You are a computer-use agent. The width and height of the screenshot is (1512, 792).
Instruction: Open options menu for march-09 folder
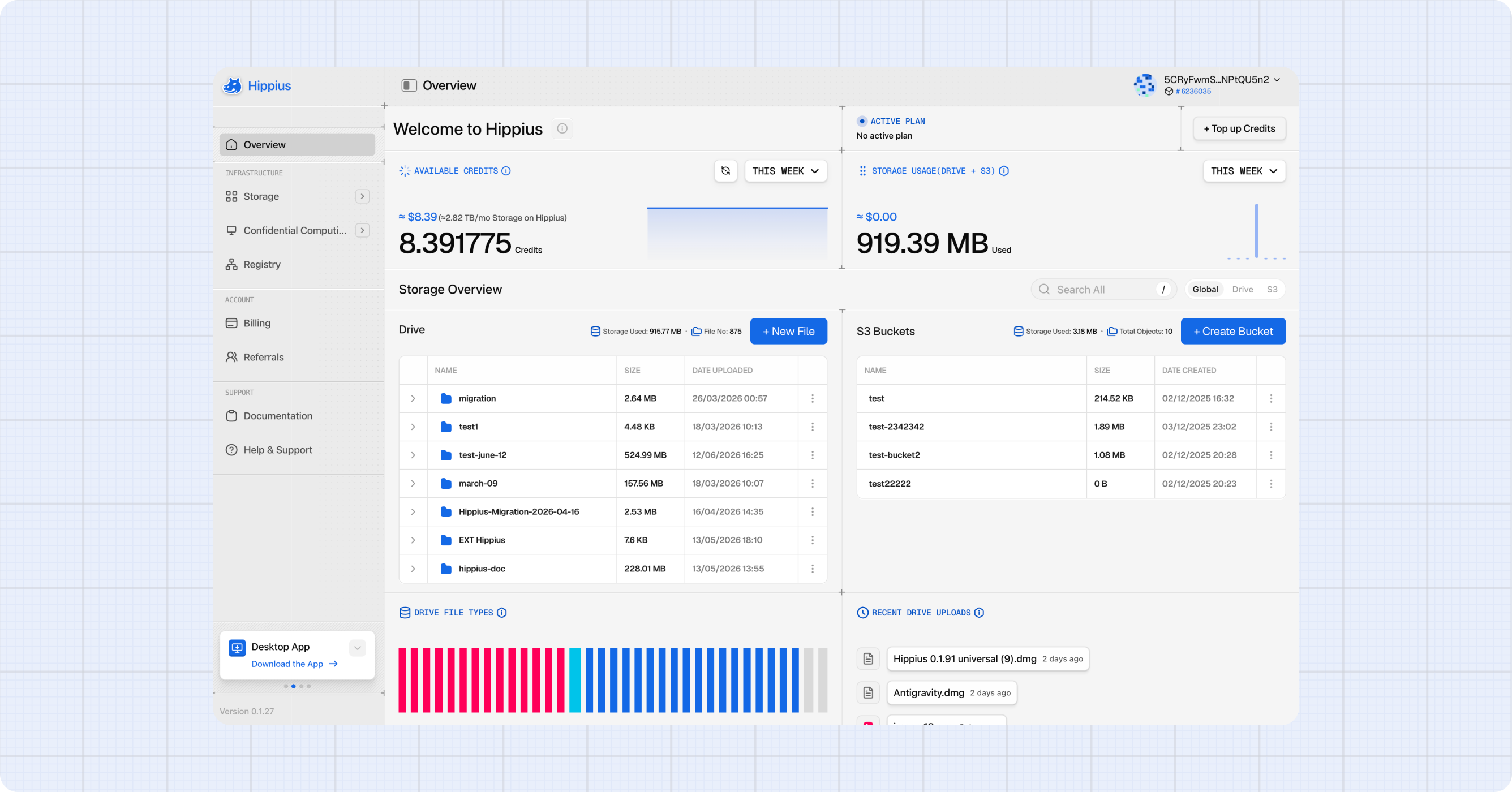click(x=813, y=484)
